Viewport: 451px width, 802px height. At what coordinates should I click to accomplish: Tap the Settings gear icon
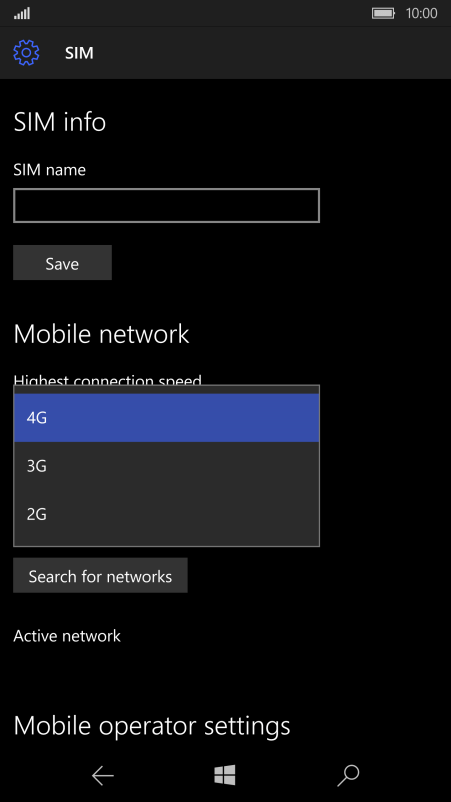(26, 53)
